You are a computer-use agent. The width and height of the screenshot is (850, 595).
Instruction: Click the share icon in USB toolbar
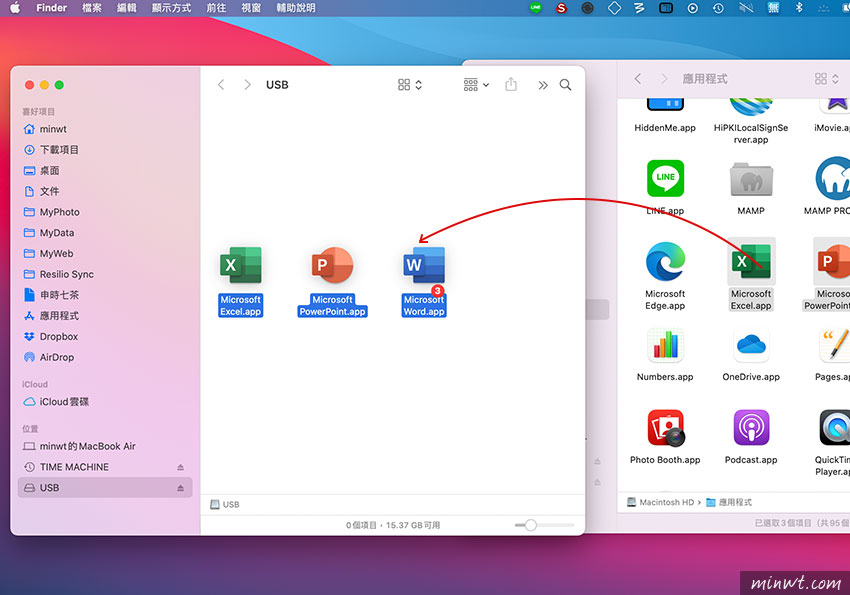[x=511, y=85]
